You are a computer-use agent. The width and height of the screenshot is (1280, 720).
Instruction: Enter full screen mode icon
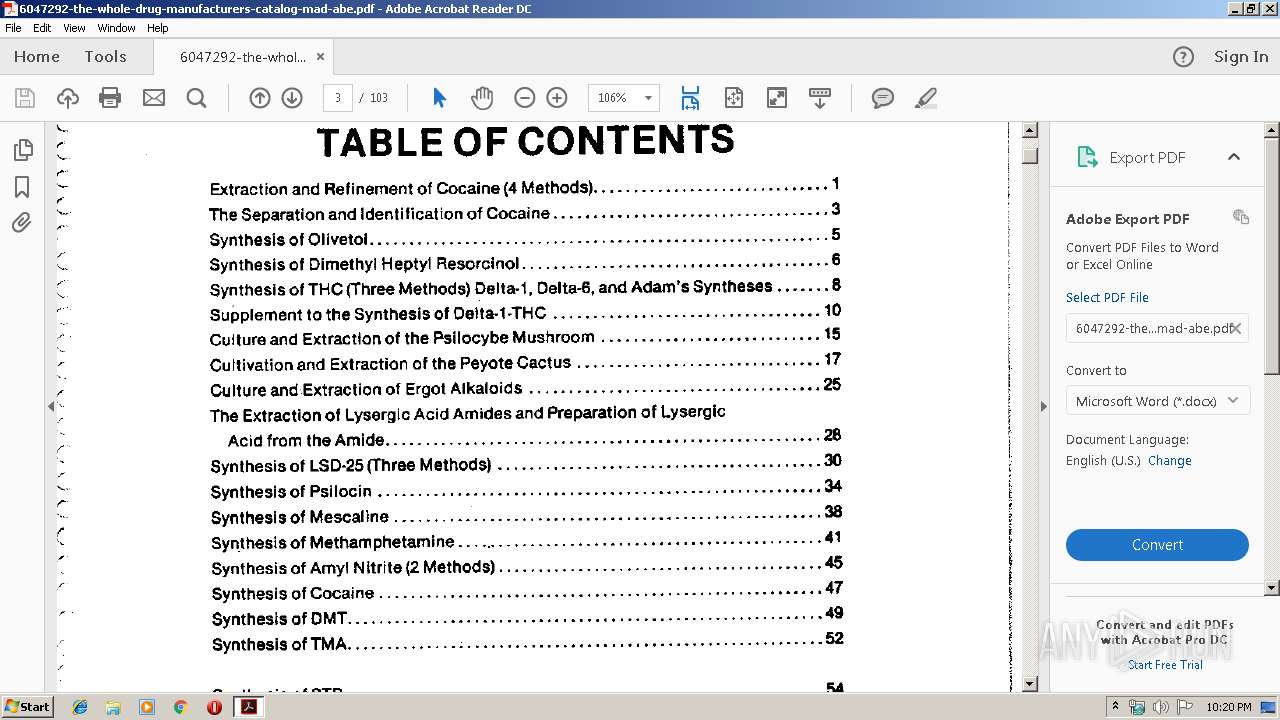(776, 98)
